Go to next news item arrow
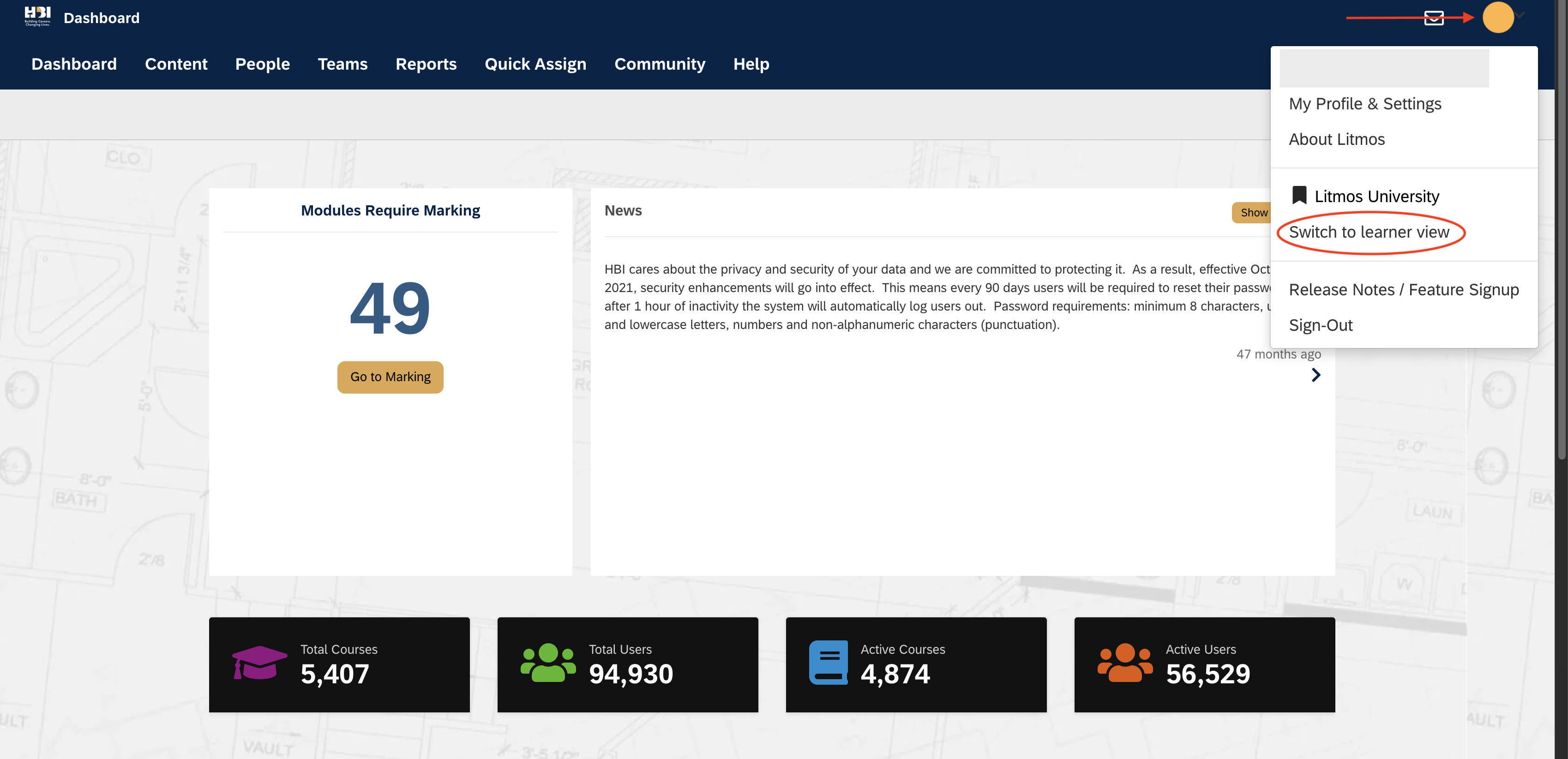The height and width of the screenshot is (759, 1568). 1316,375
